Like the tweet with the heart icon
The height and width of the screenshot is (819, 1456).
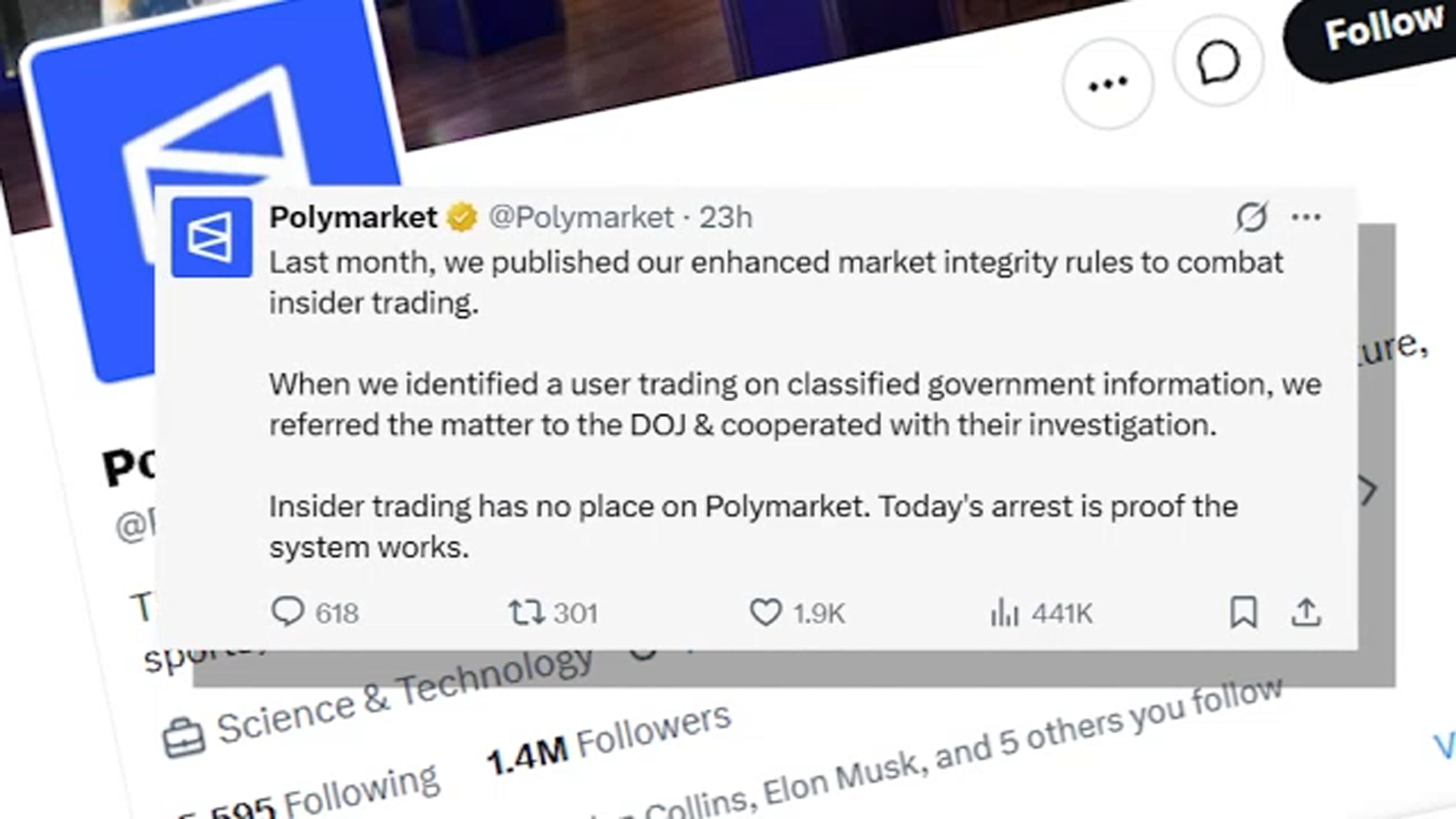click(765, 612)
